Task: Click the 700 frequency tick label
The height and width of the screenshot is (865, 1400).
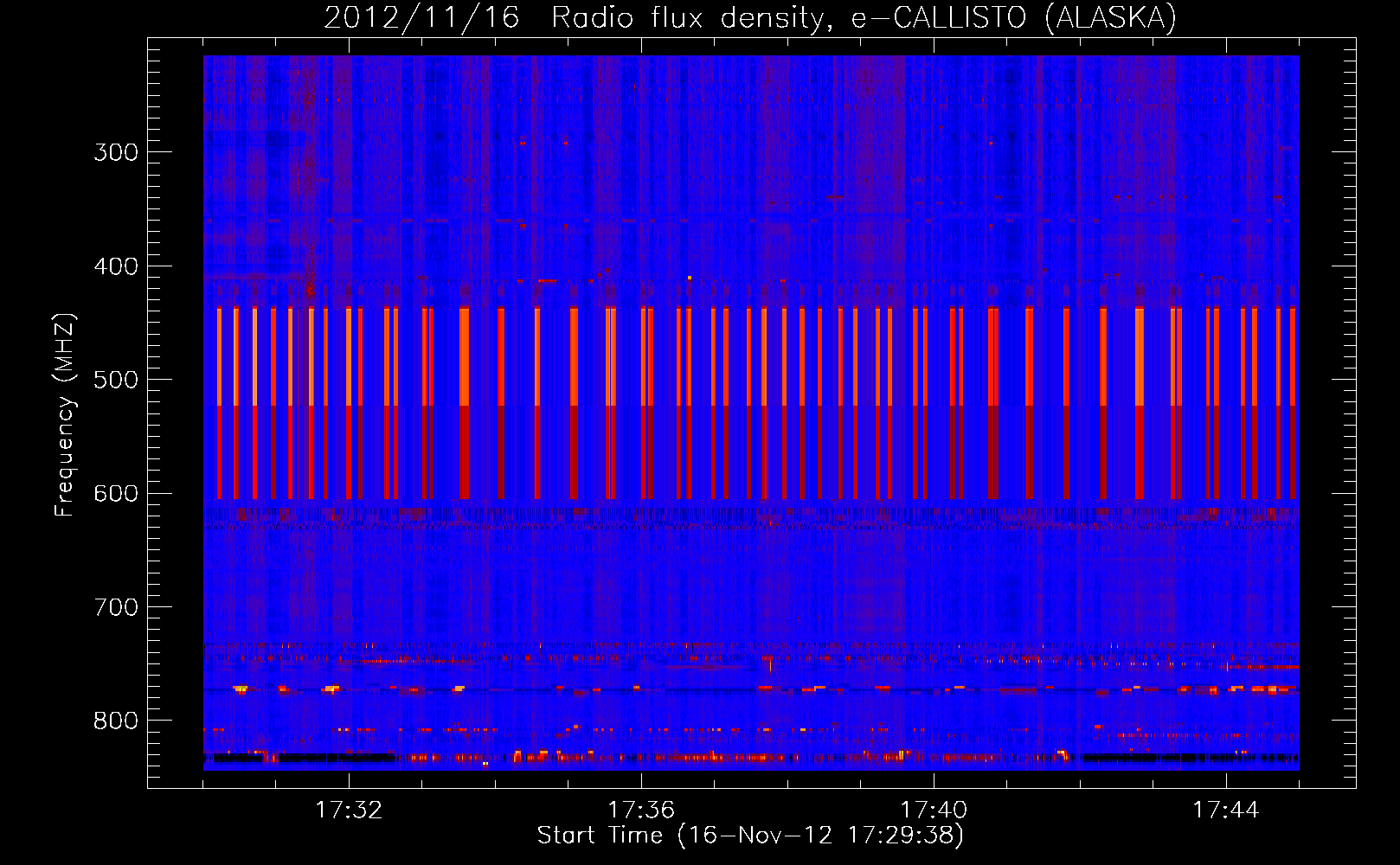Action: click(116, 607)
